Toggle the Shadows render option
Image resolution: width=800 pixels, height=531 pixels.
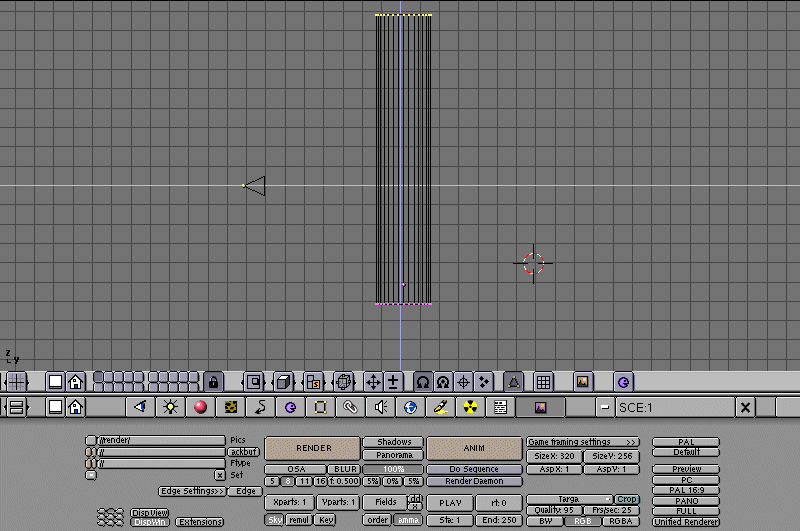(x=394, y=441)
